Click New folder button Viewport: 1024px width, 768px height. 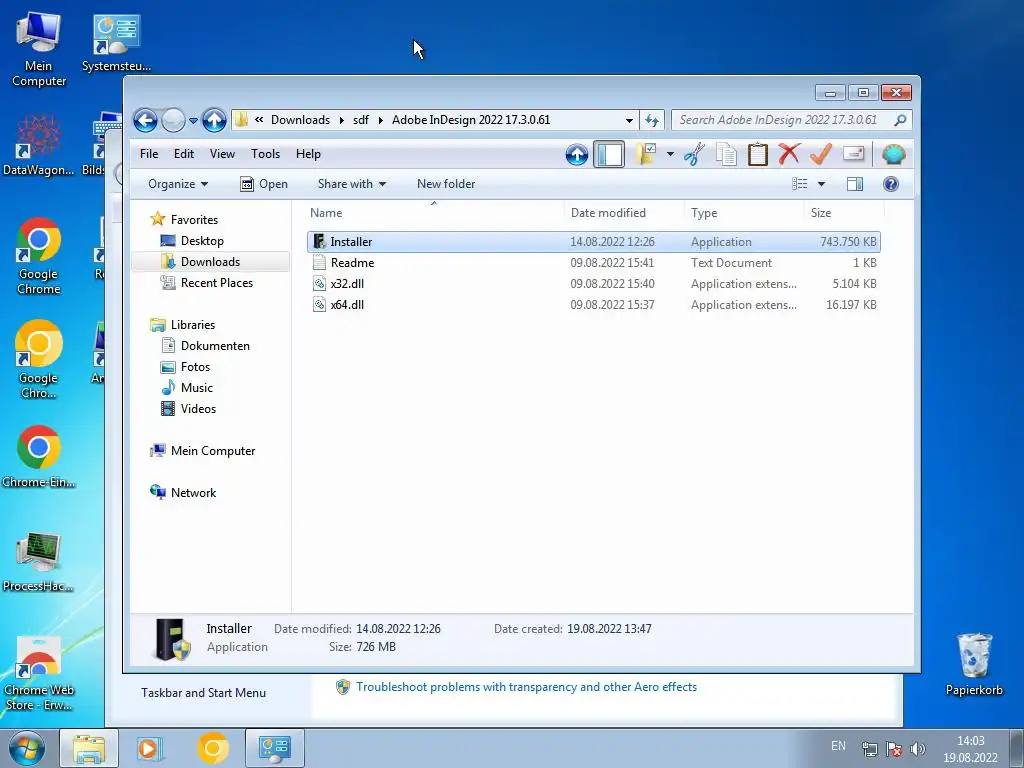coord(446,184)
